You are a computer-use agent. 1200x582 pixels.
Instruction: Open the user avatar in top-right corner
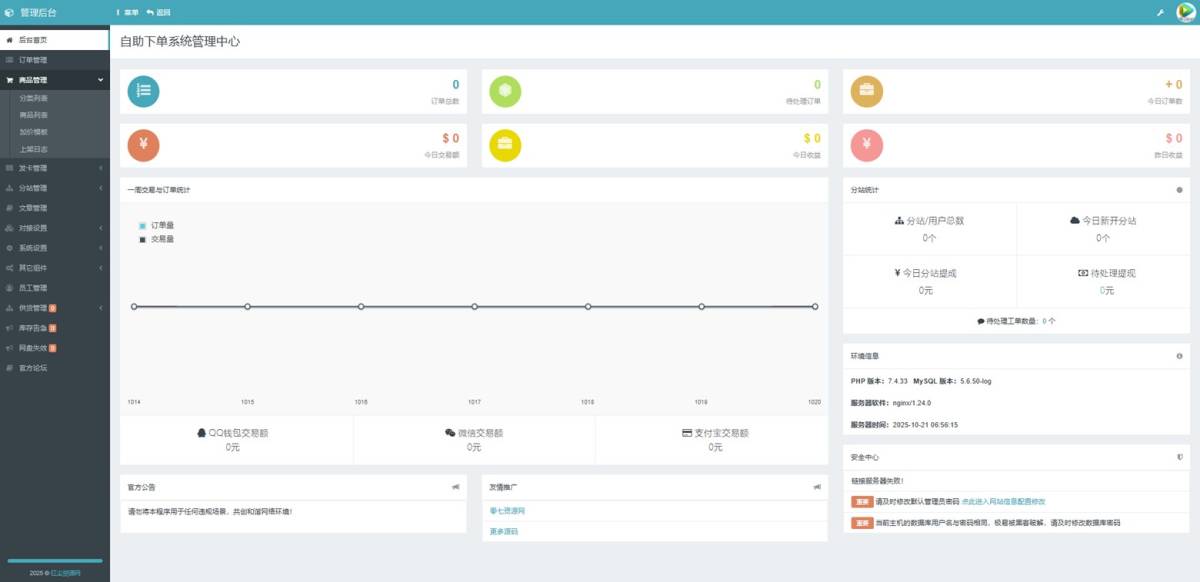point(1186,12)
